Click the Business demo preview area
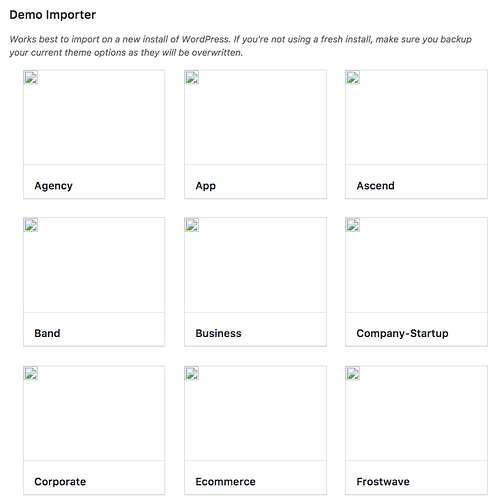This screenshot has width=496, height=500. click(x=255, y=265)
